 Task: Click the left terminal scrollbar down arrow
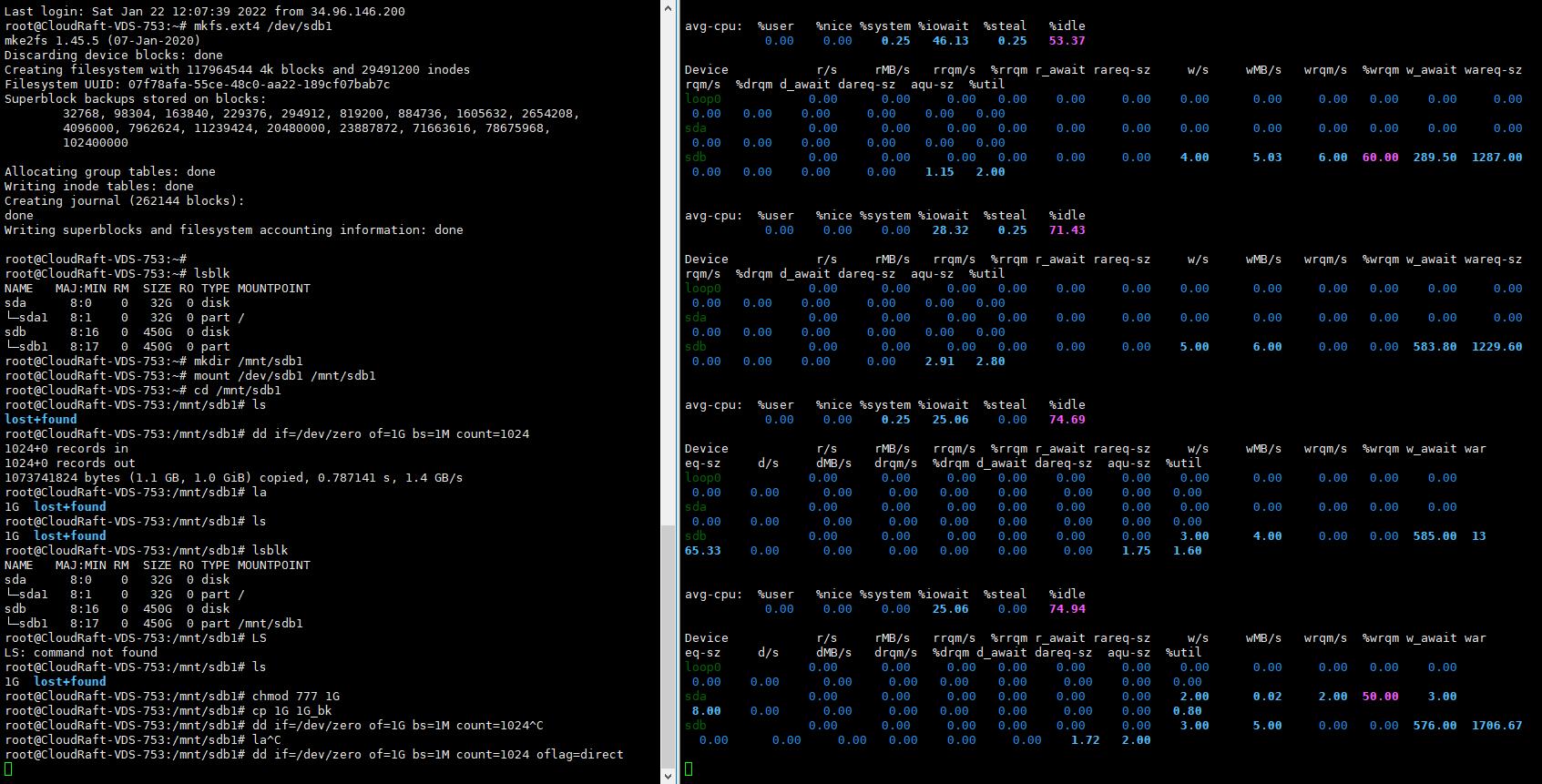pyautogui.click(x=669, y=777)
